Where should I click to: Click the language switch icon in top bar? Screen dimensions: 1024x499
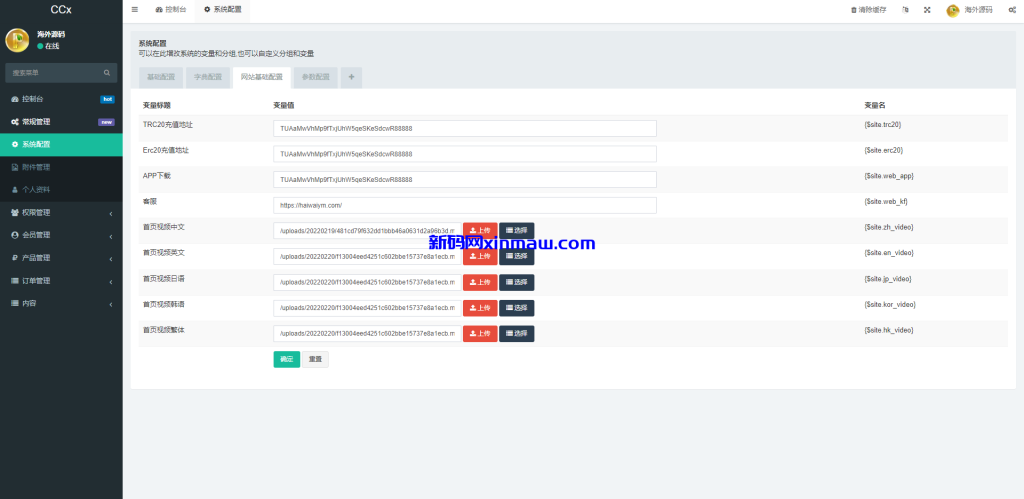pyautogui.click(x=905, y=10)
